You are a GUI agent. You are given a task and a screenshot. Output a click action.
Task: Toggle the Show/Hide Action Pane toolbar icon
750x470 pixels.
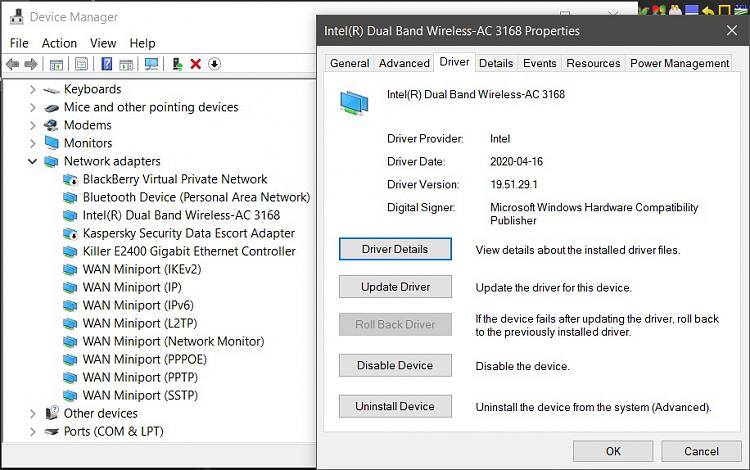126,64
